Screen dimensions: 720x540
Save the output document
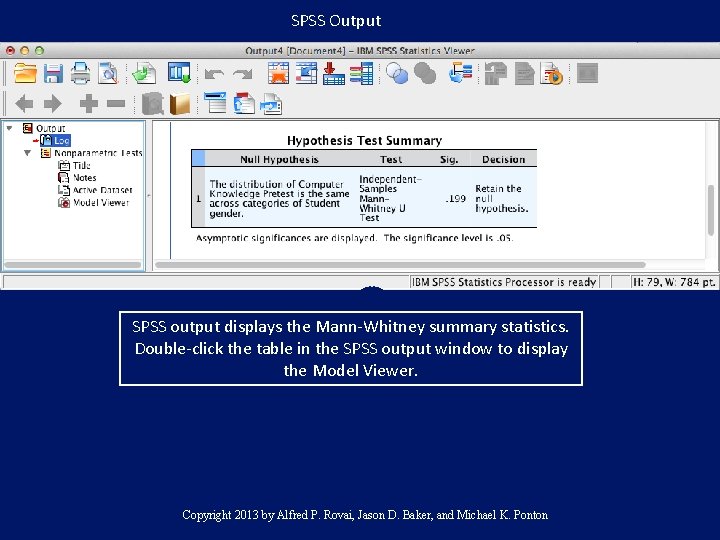pos(53,73)
